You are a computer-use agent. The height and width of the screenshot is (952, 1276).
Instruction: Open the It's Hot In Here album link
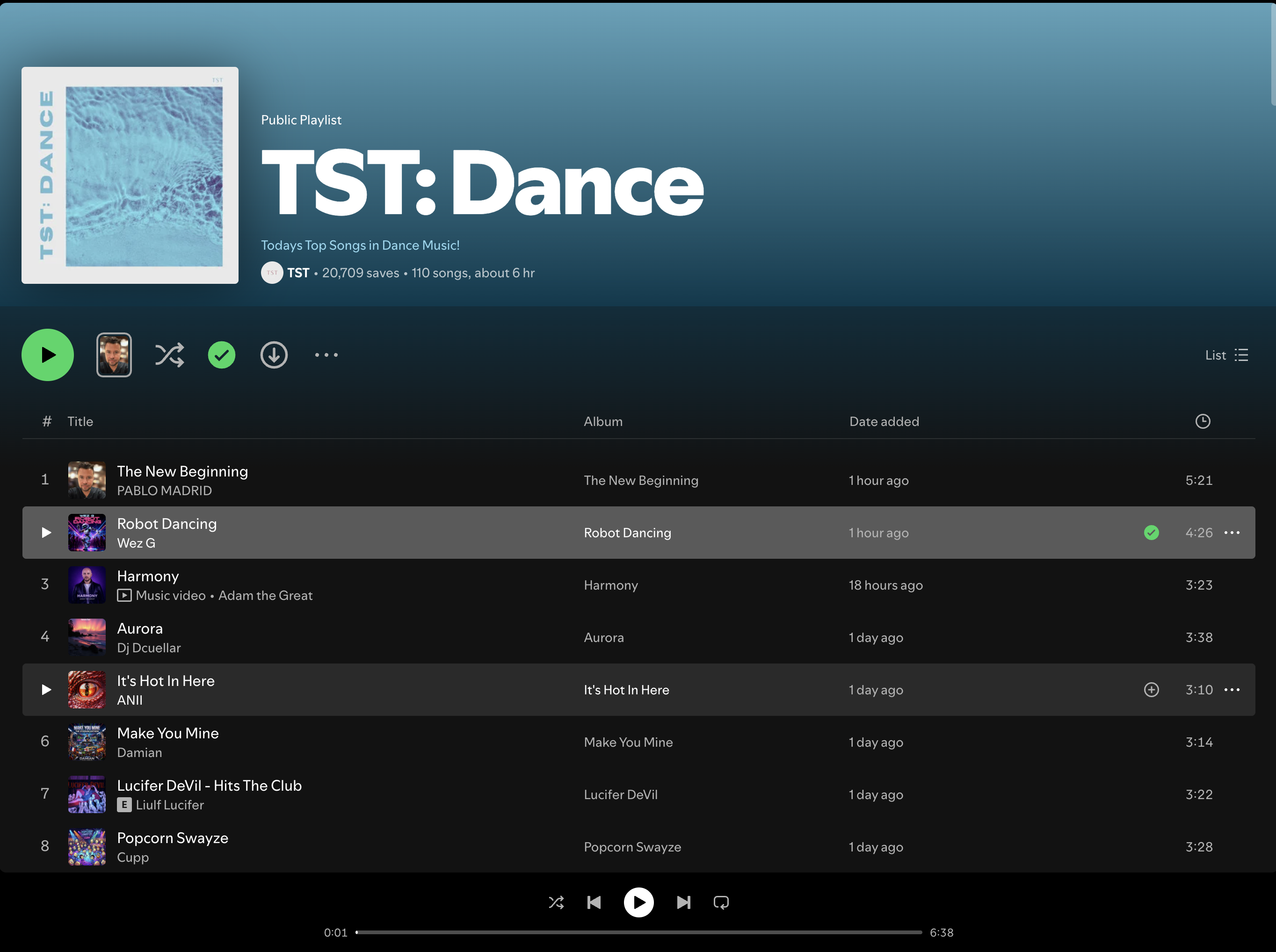coord(626,690)
